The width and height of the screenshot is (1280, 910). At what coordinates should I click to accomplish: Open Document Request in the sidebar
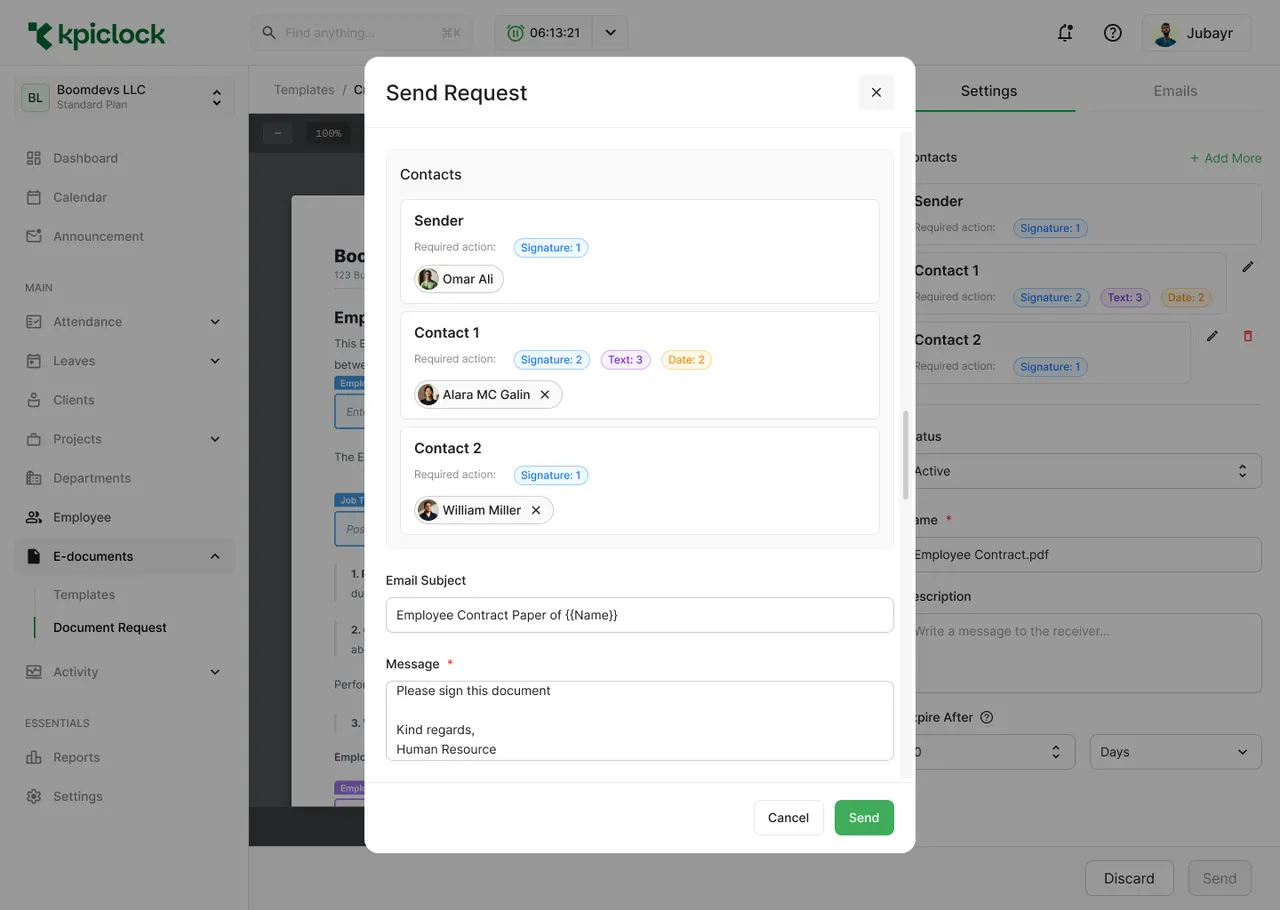pyautogui.click(x=110, y=628)
